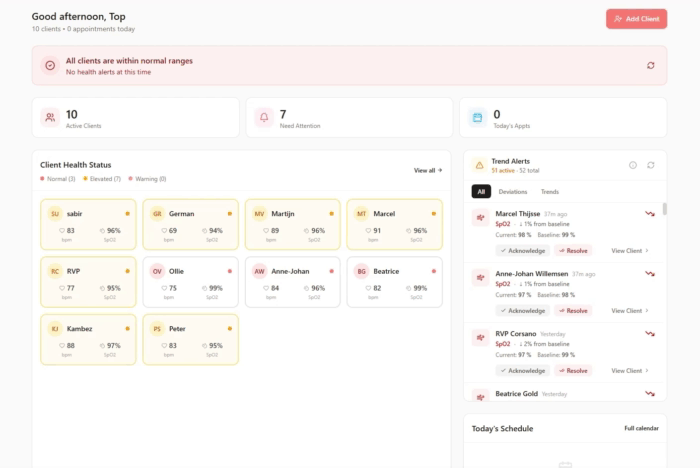Click the info icon in Trend Alerts
Image resolution: width=700 pixels, height=468 pixels.
(632, 165)
